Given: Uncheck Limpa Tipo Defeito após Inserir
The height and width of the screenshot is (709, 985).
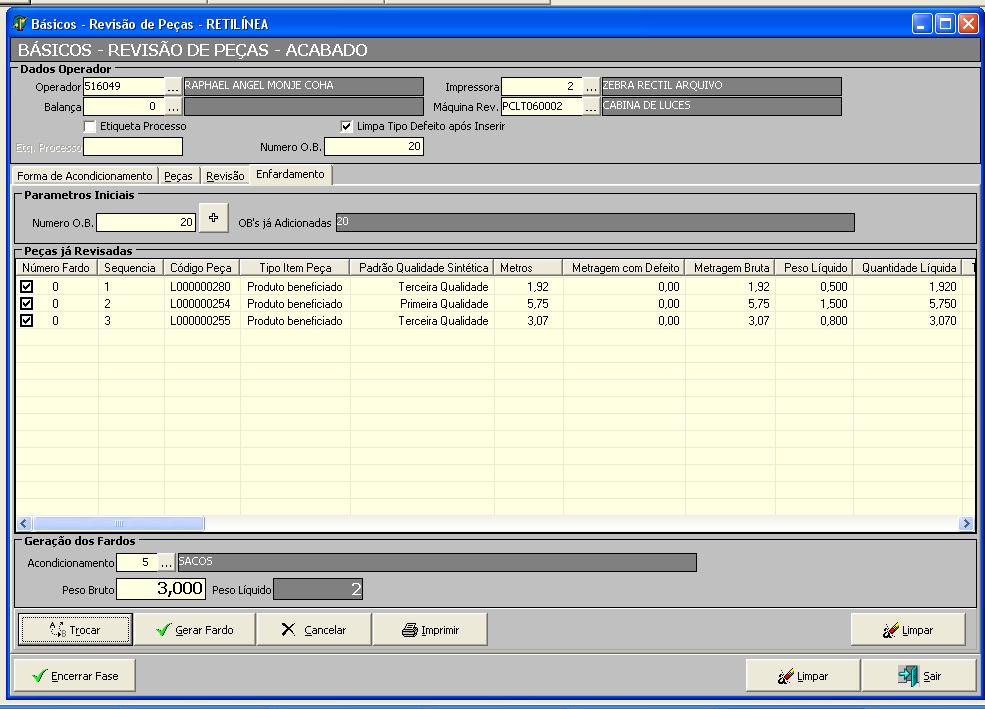Looking at the screenshot, I should (347, 127).
